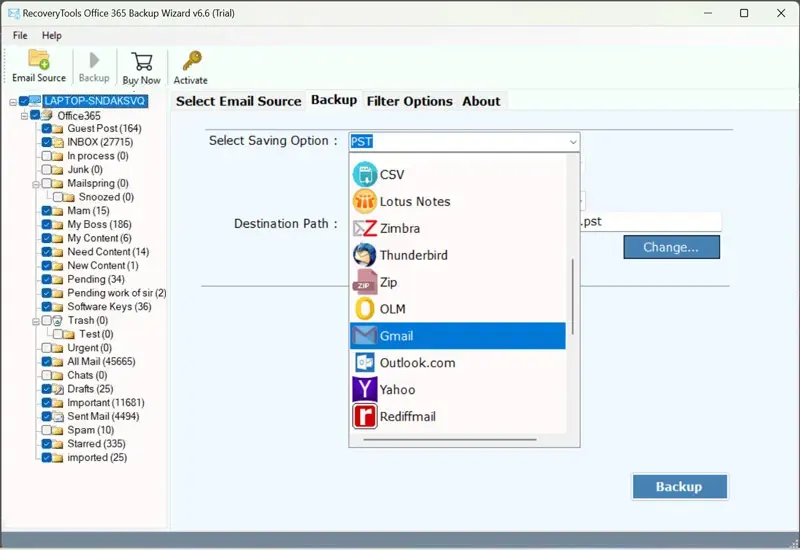Switch to the Filter Options tab
This screenshot has height=550, width=800.
(409, 101)
